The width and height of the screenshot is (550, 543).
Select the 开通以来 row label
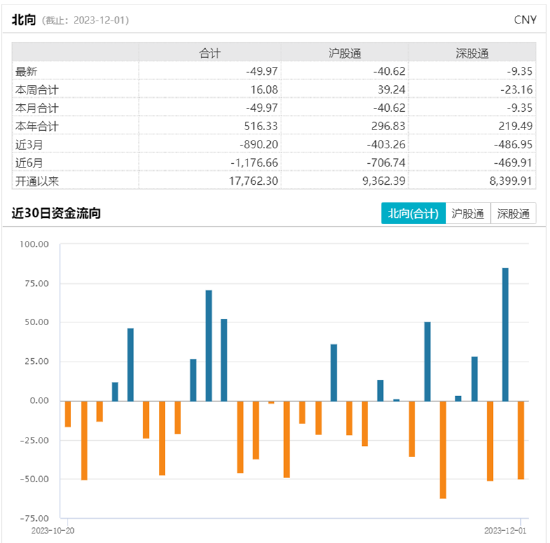click(x=36, y=181)
